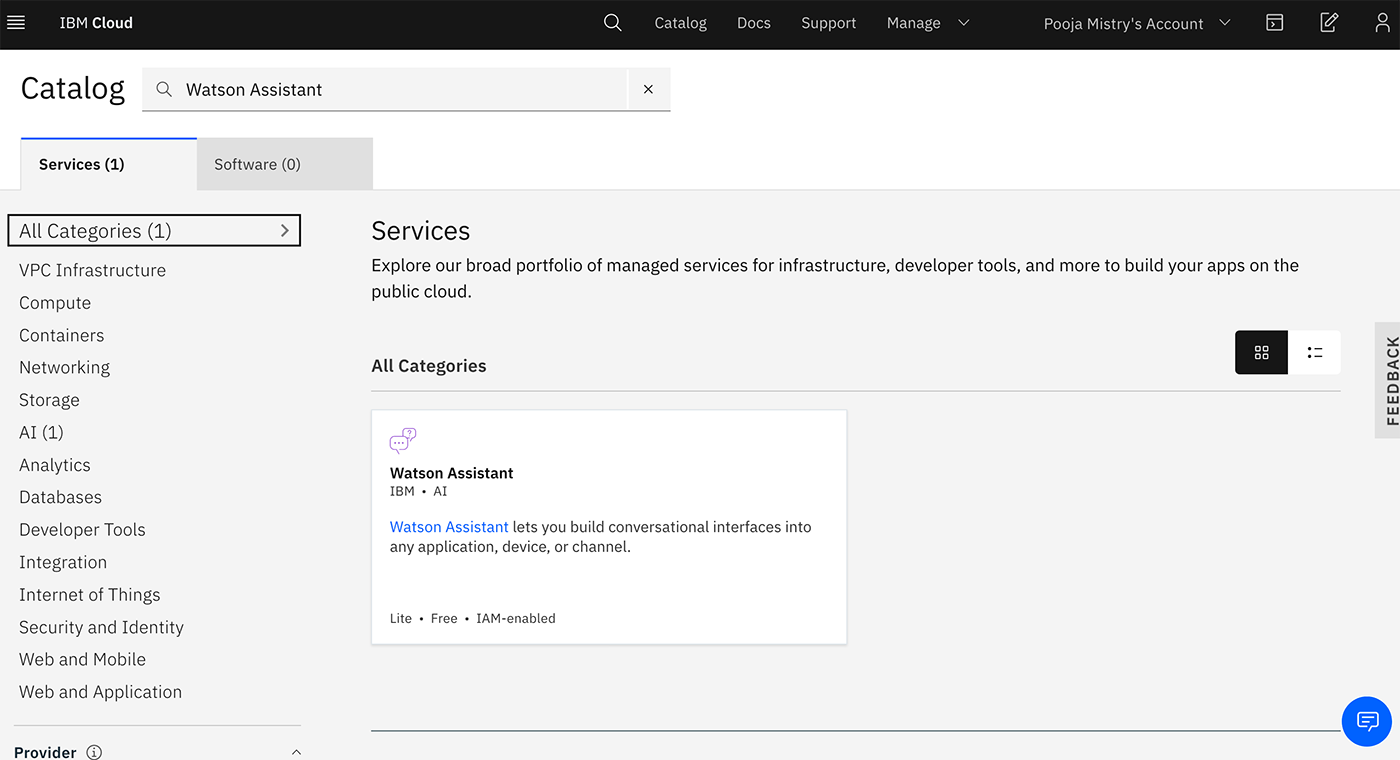Filter by Databases category

pyautogui.click(x=60, y=497)
